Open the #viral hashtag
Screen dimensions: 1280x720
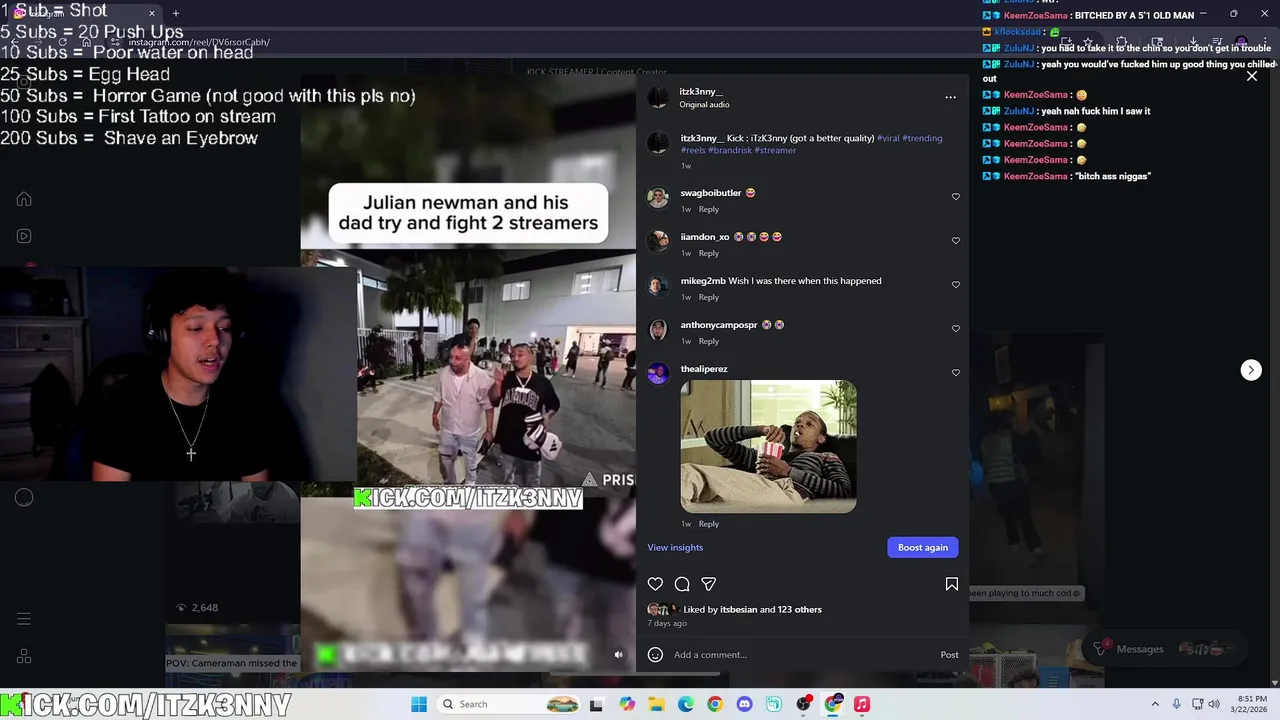888,138
